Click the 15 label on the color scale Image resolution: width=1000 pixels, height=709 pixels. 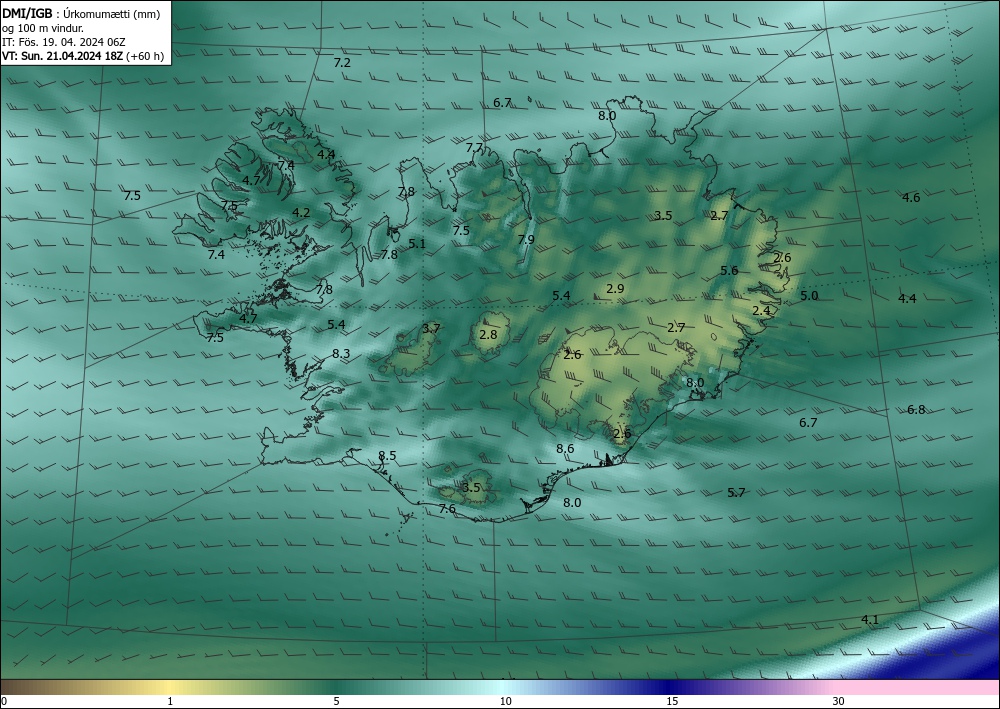672,702
